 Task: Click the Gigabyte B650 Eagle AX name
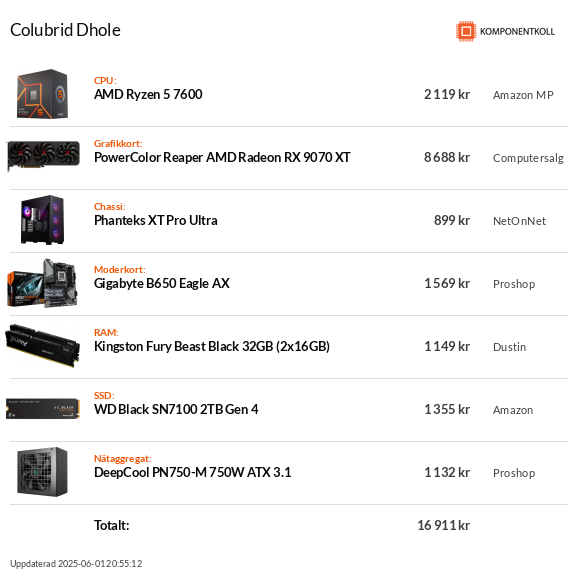point(162,284)
